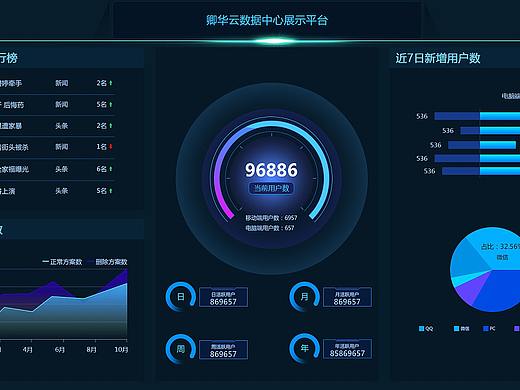The width and height of the screenshot is (520, 390).
Task: Click the 4月 axis label
Action: [x=28, y=349]
